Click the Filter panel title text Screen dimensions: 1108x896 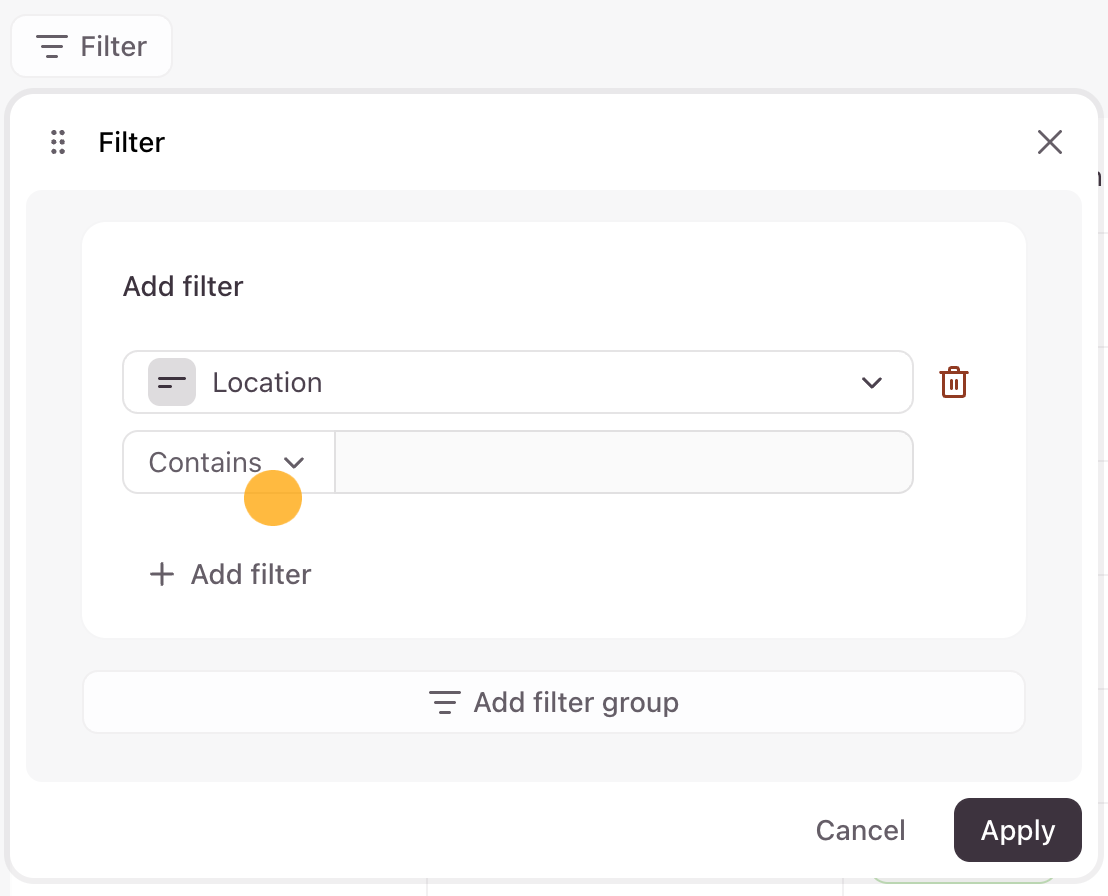(132, 142)
